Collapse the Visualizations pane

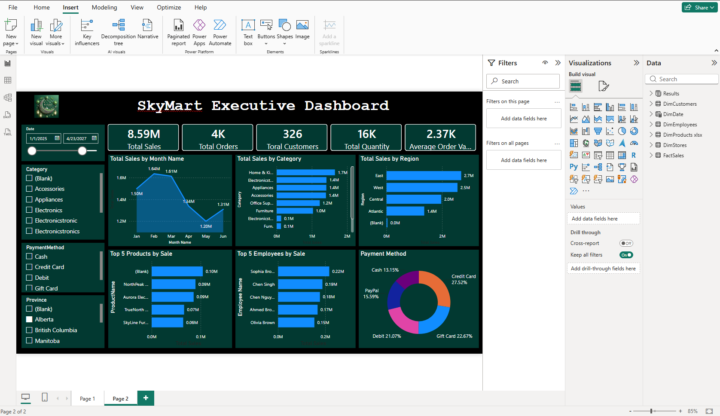coord(636,63)
